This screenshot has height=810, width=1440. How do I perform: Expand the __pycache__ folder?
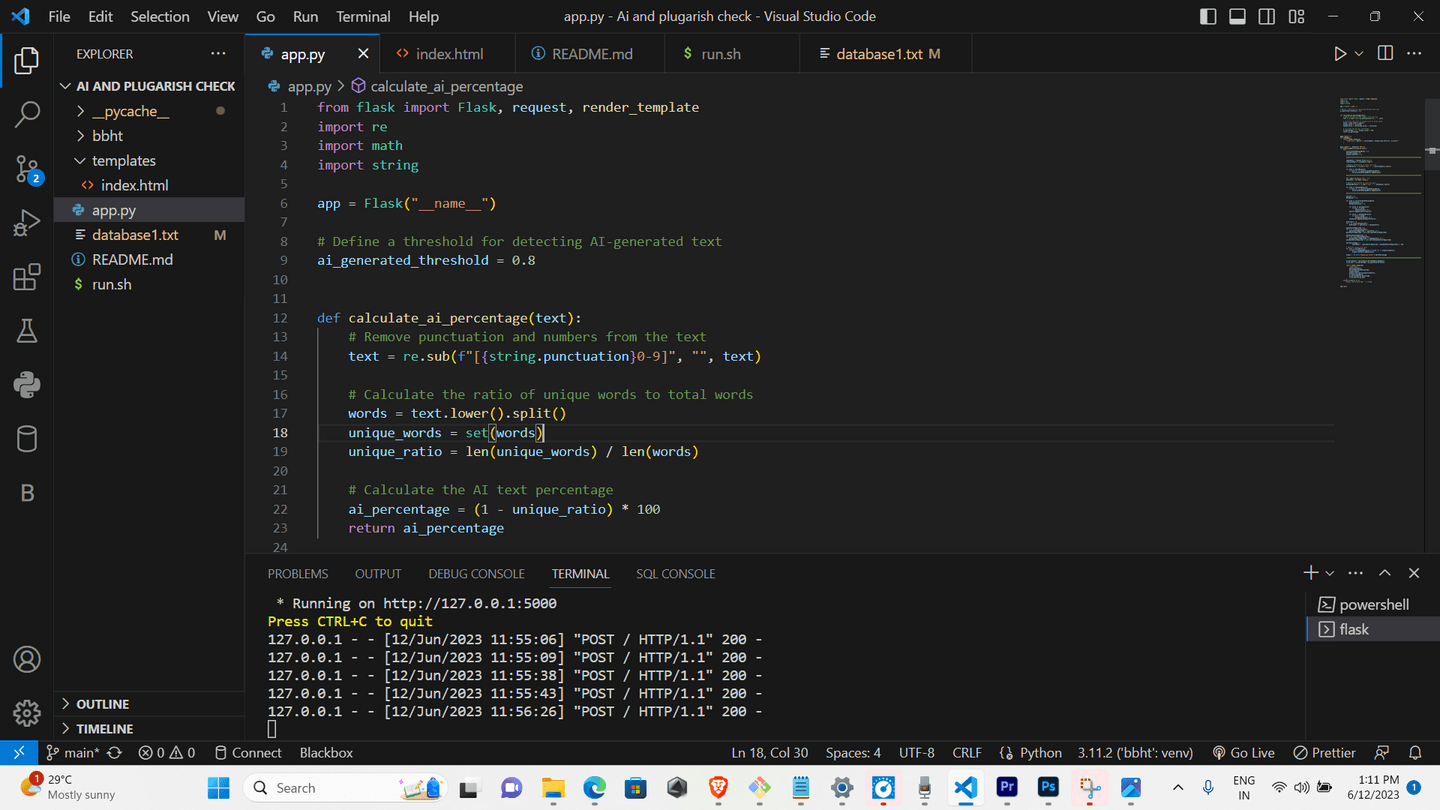149,111
